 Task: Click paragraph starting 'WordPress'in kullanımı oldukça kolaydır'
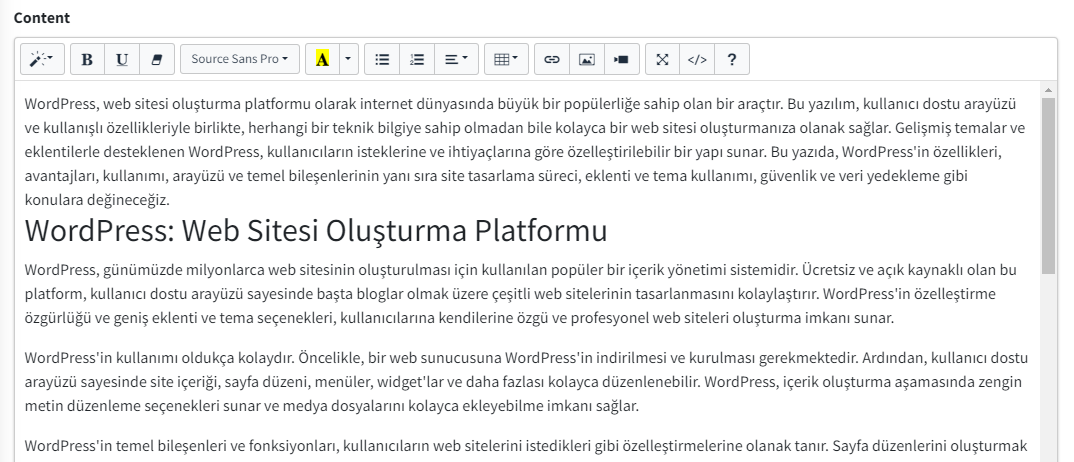(x=526, y=382)
